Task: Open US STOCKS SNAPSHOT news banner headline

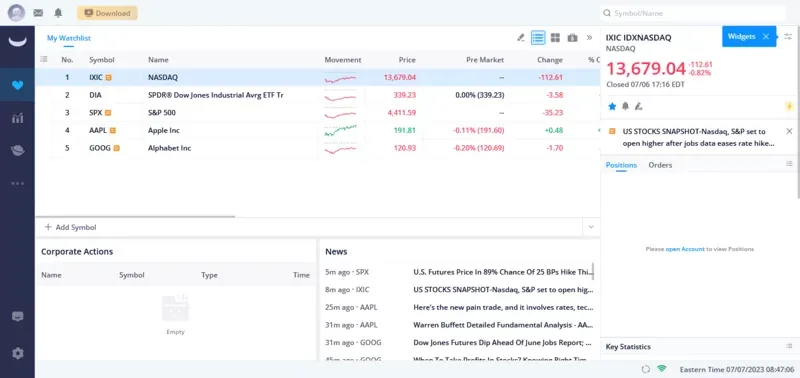Action: (x=698, y=138)
